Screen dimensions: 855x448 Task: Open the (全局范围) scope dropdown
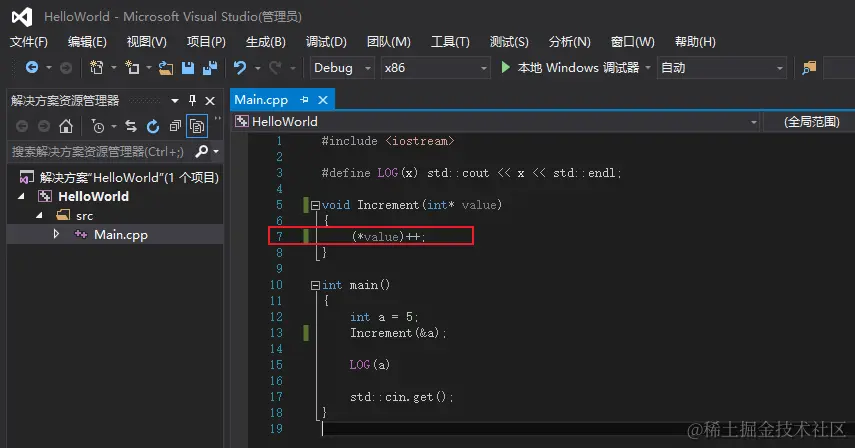tap(809, 122)
